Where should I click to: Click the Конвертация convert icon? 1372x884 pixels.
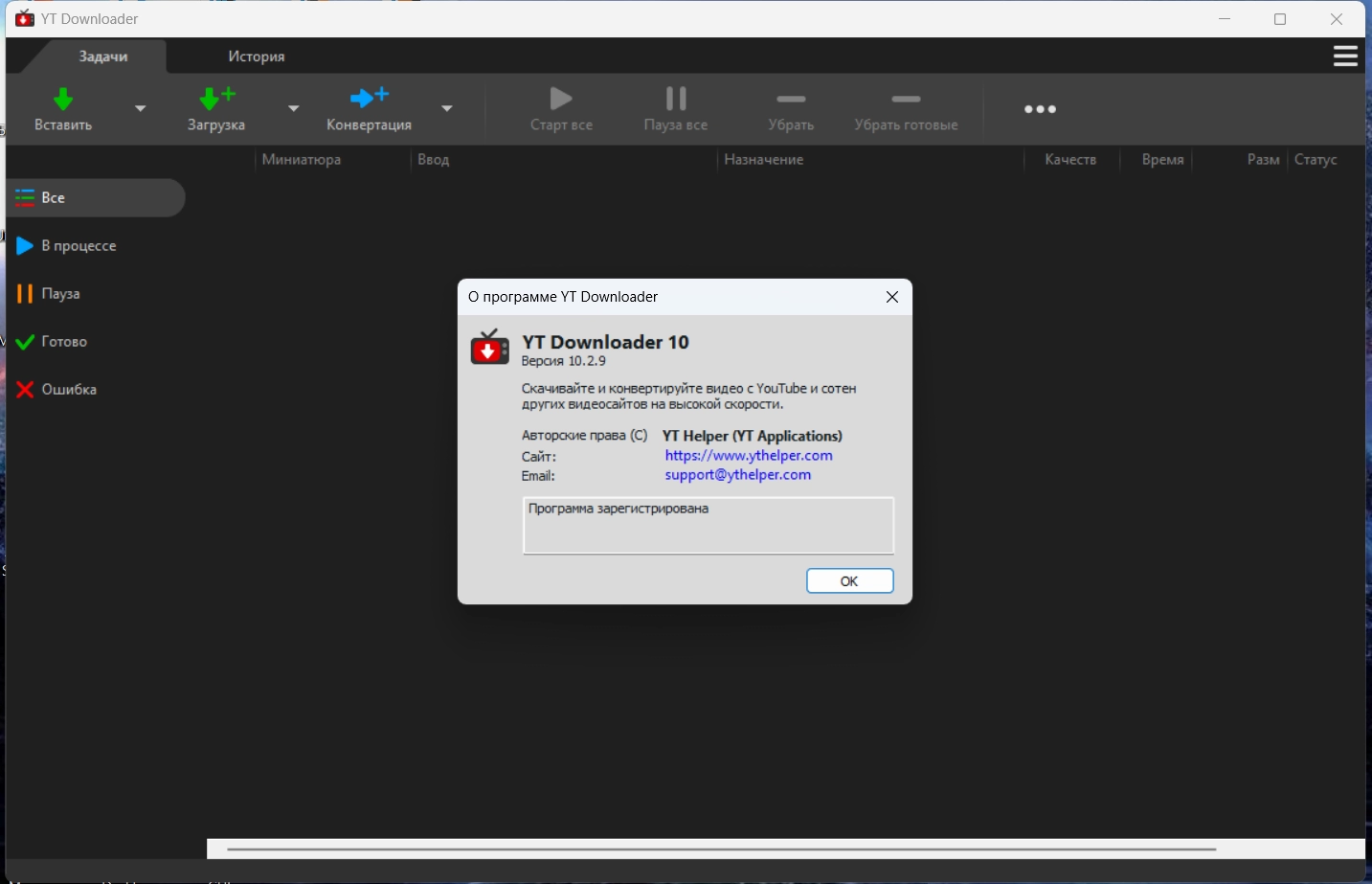370,98
